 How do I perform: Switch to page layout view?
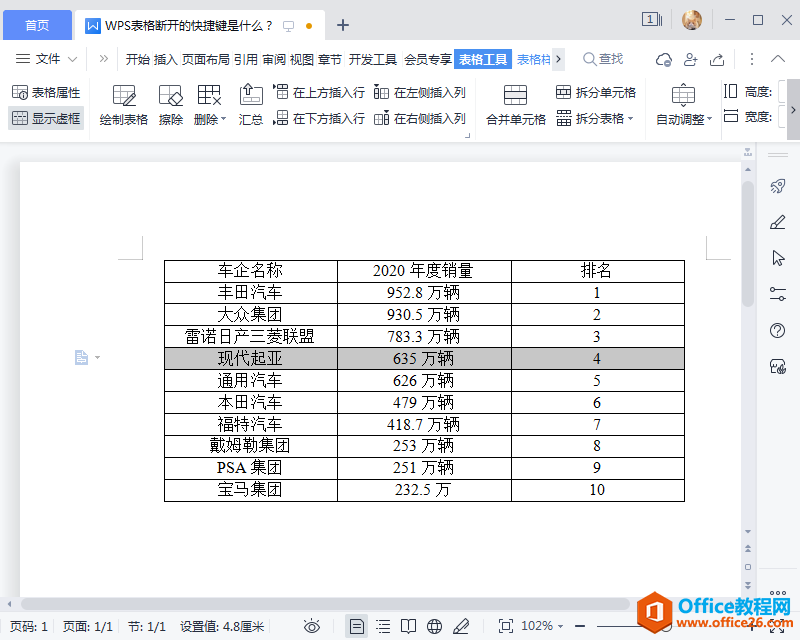(x=356, y=626)
